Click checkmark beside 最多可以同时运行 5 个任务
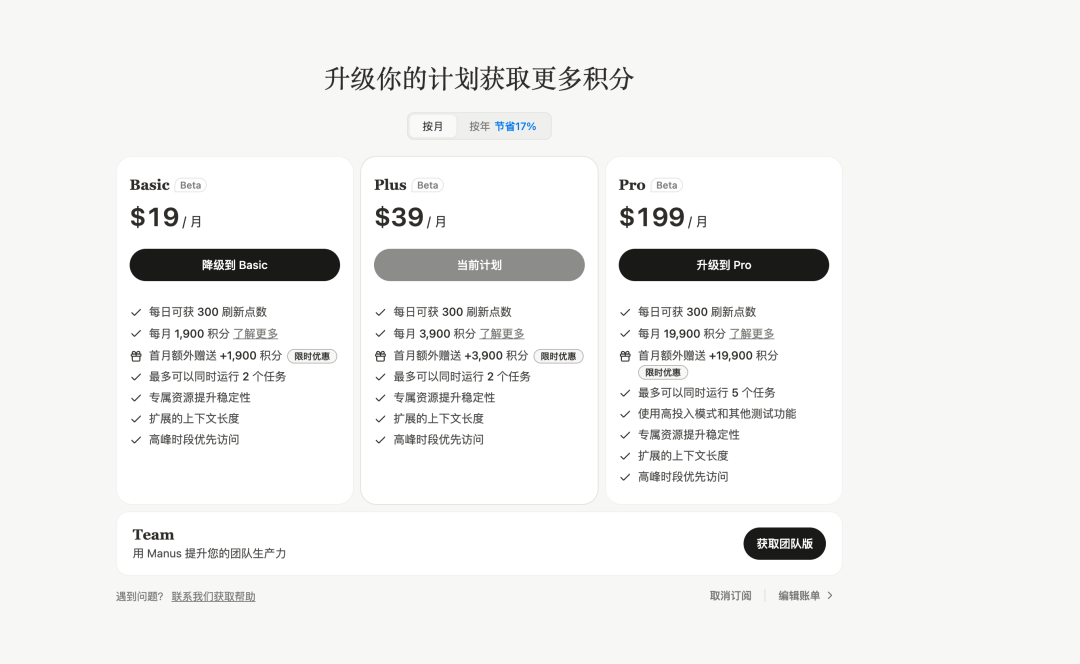1080x664 pixels. pyautogui.click(x=625, y=393)
